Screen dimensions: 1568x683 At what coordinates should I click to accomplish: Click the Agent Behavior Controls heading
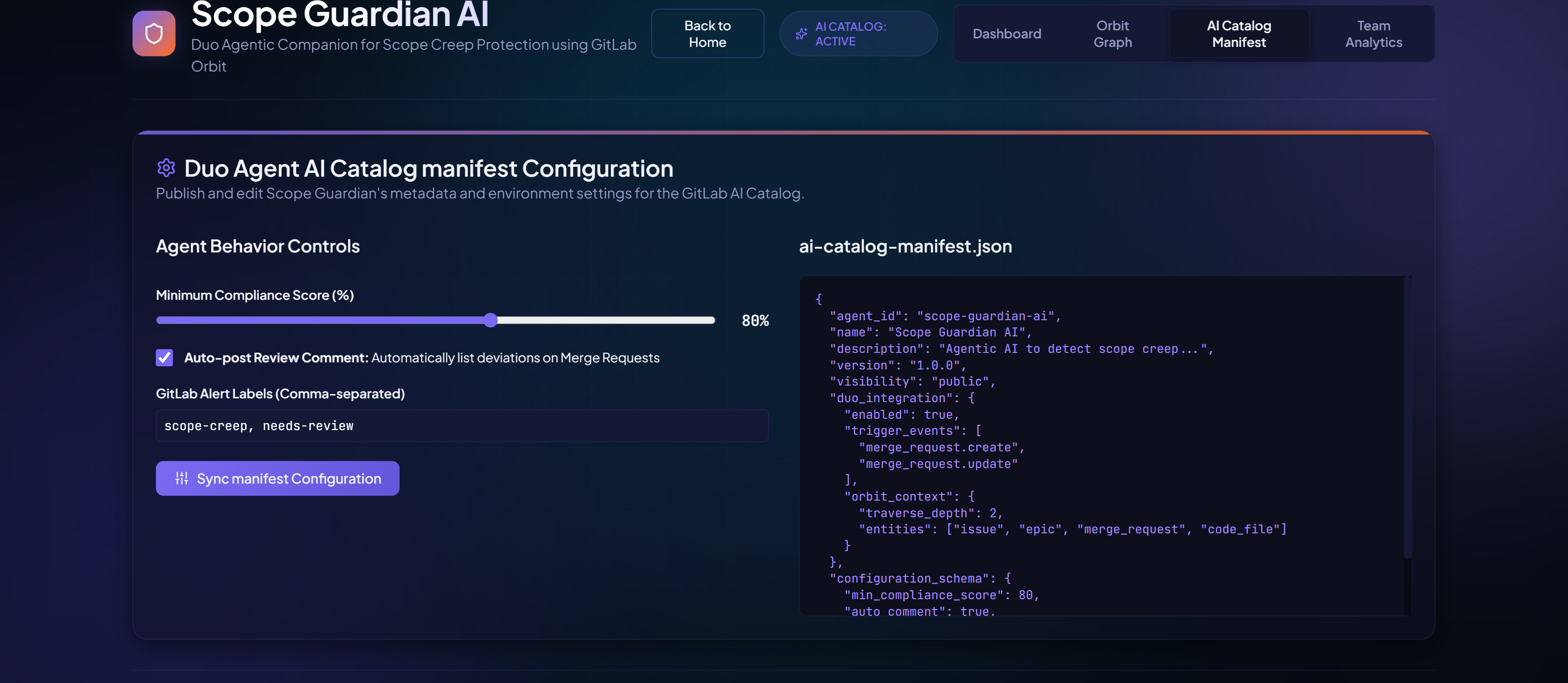click(258, 246)
